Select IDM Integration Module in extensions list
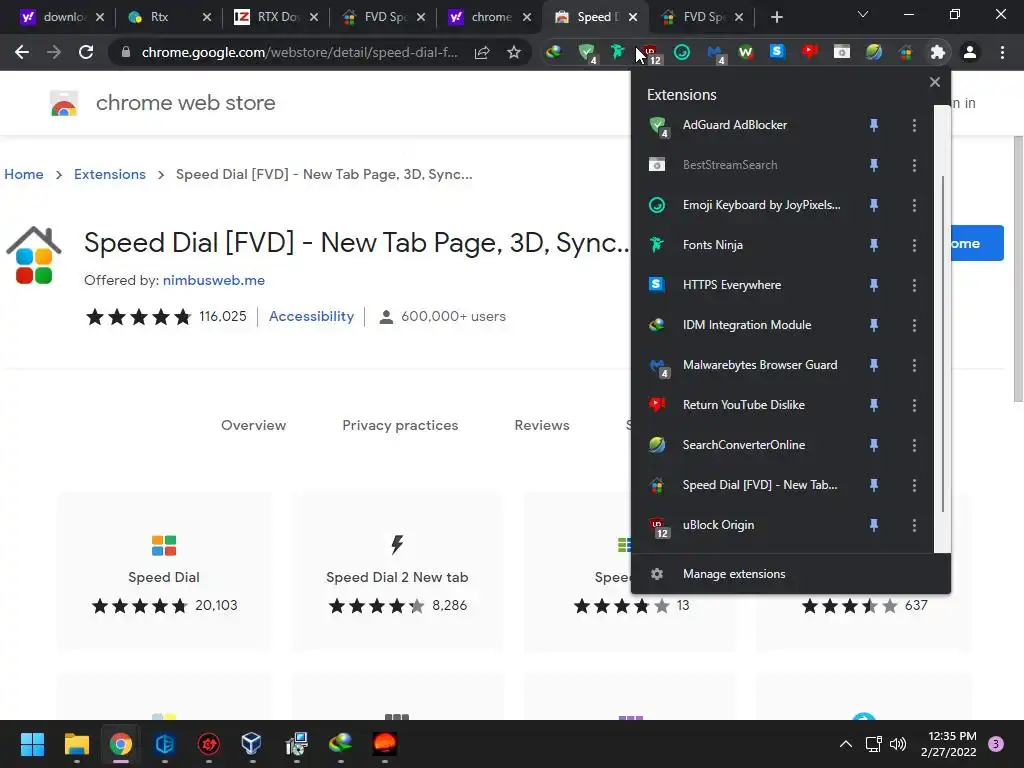The height and width of the screenshot is (768, 1024). [x=746, y=325]
